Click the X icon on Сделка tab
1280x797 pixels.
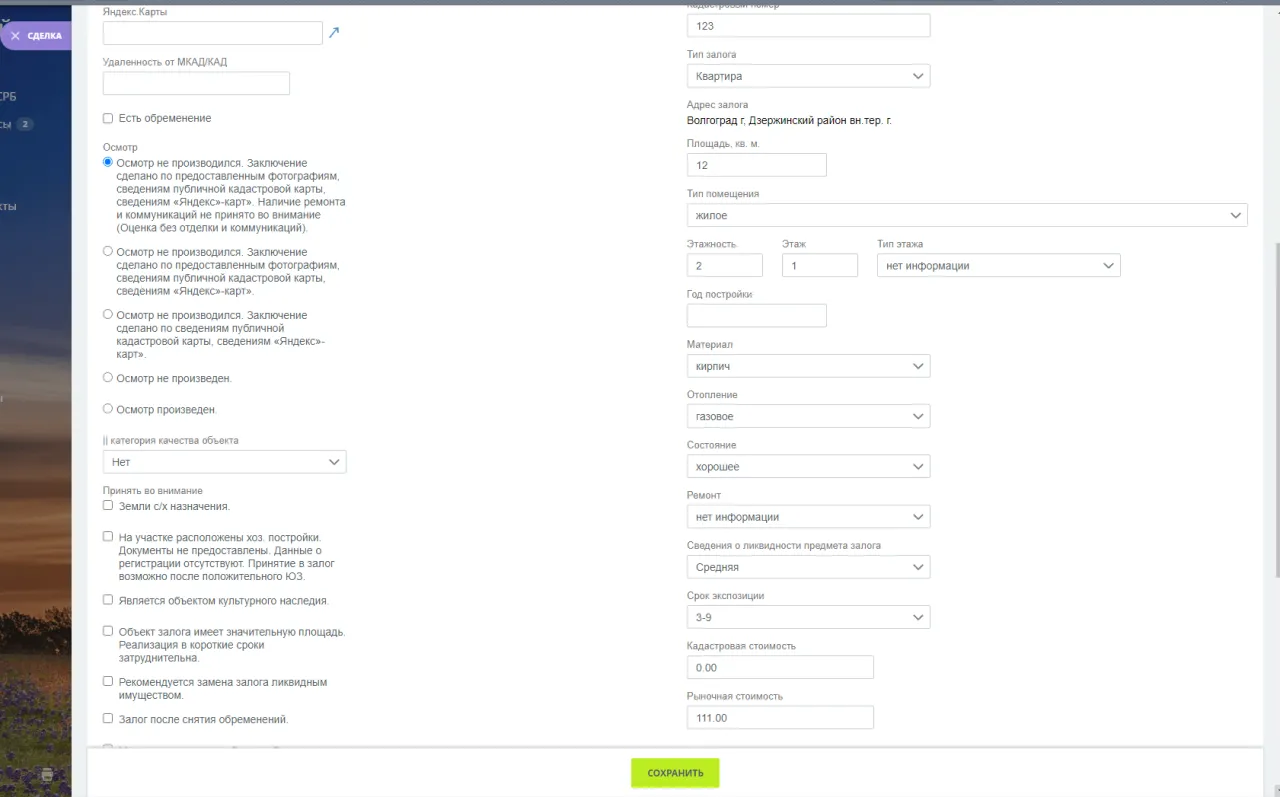(x=15, y=36)
